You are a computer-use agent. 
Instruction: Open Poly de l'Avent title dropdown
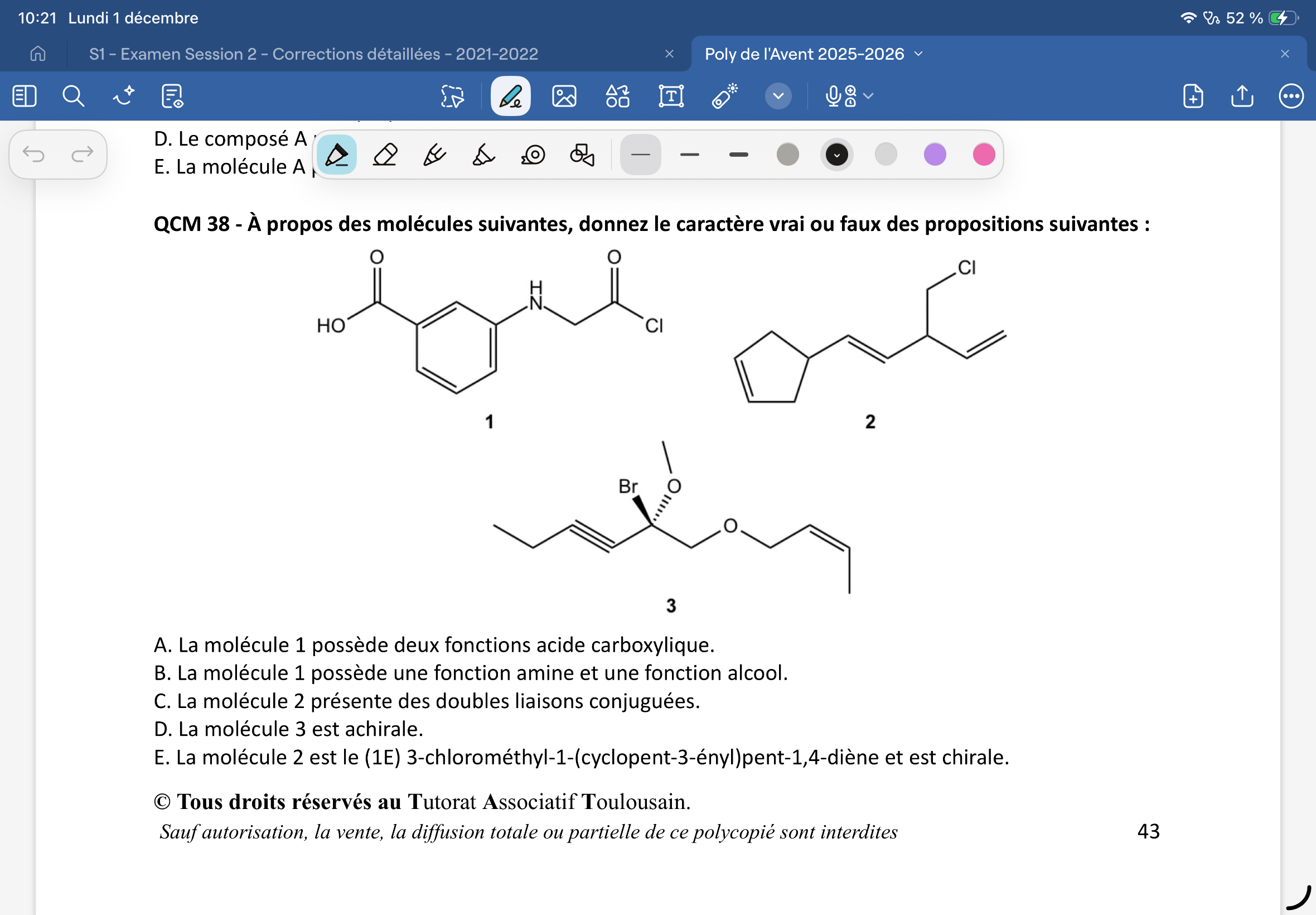(x=918, y=54)
